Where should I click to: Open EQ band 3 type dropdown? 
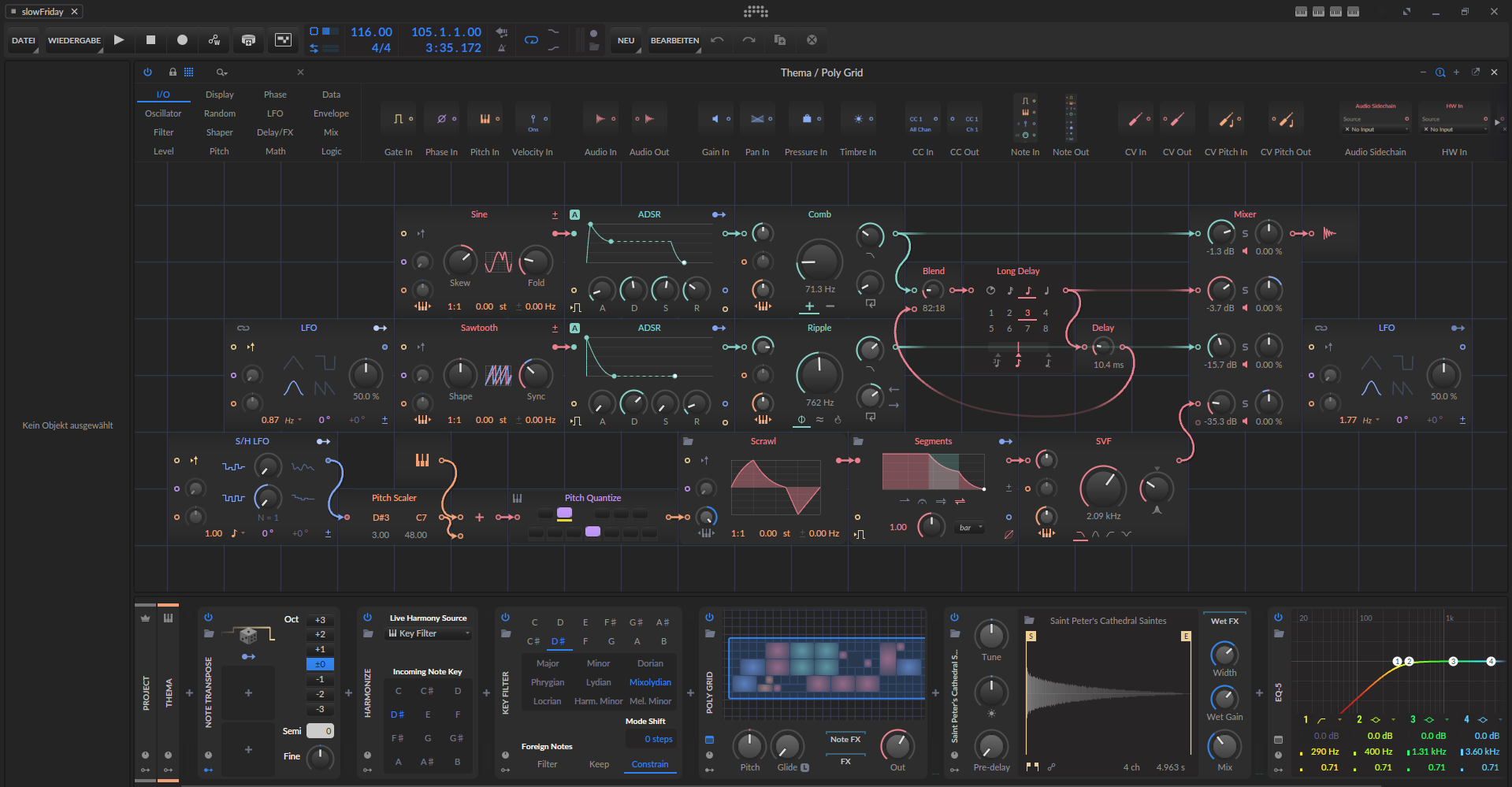pos(1436,719)
